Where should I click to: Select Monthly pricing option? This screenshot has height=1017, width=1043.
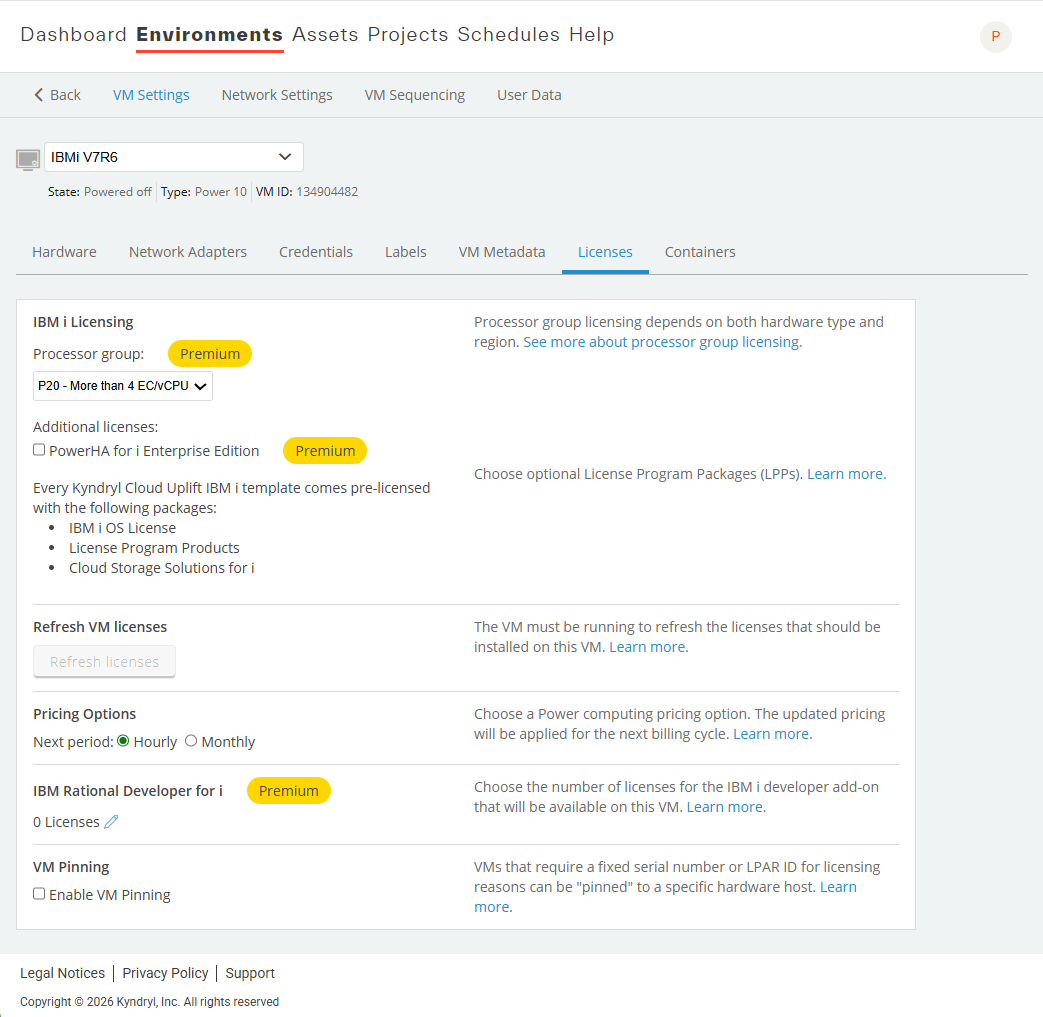click(x=191, y=741)
